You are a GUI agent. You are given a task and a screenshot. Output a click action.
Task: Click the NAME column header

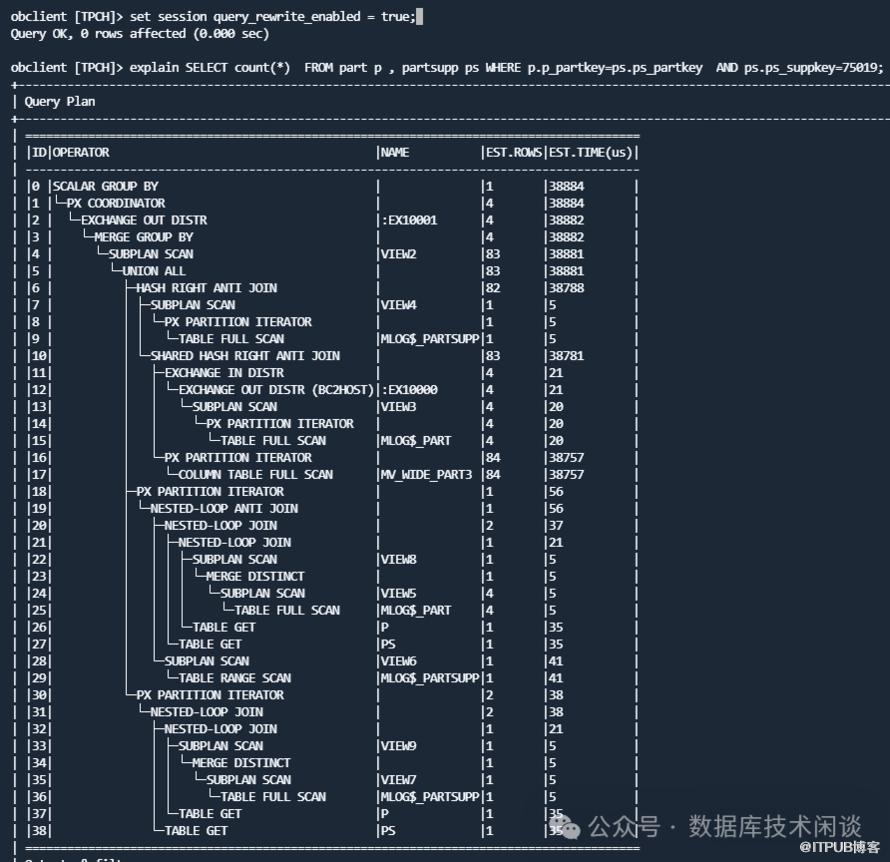(394, 152)
